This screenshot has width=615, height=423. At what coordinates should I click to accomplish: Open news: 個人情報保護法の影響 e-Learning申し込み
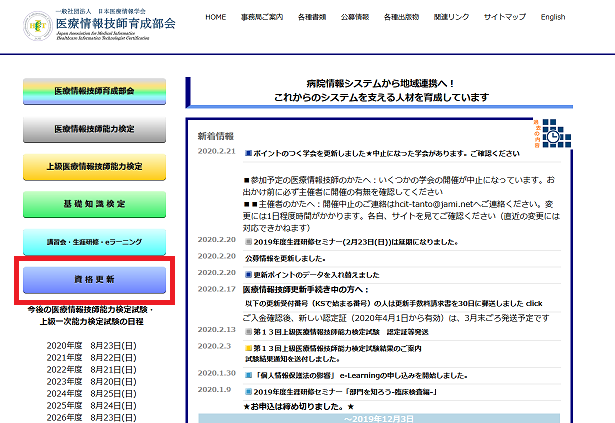coord(360,376)
